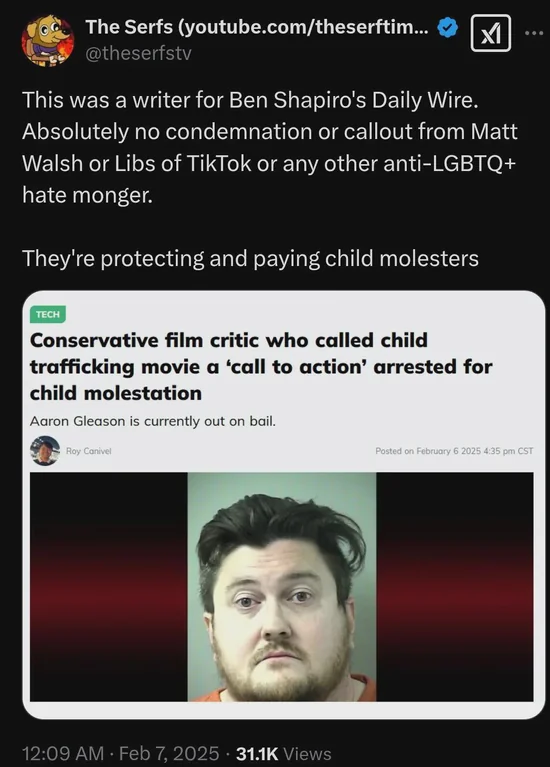
Task: Open the Grok xI icon
Action: 490,33
